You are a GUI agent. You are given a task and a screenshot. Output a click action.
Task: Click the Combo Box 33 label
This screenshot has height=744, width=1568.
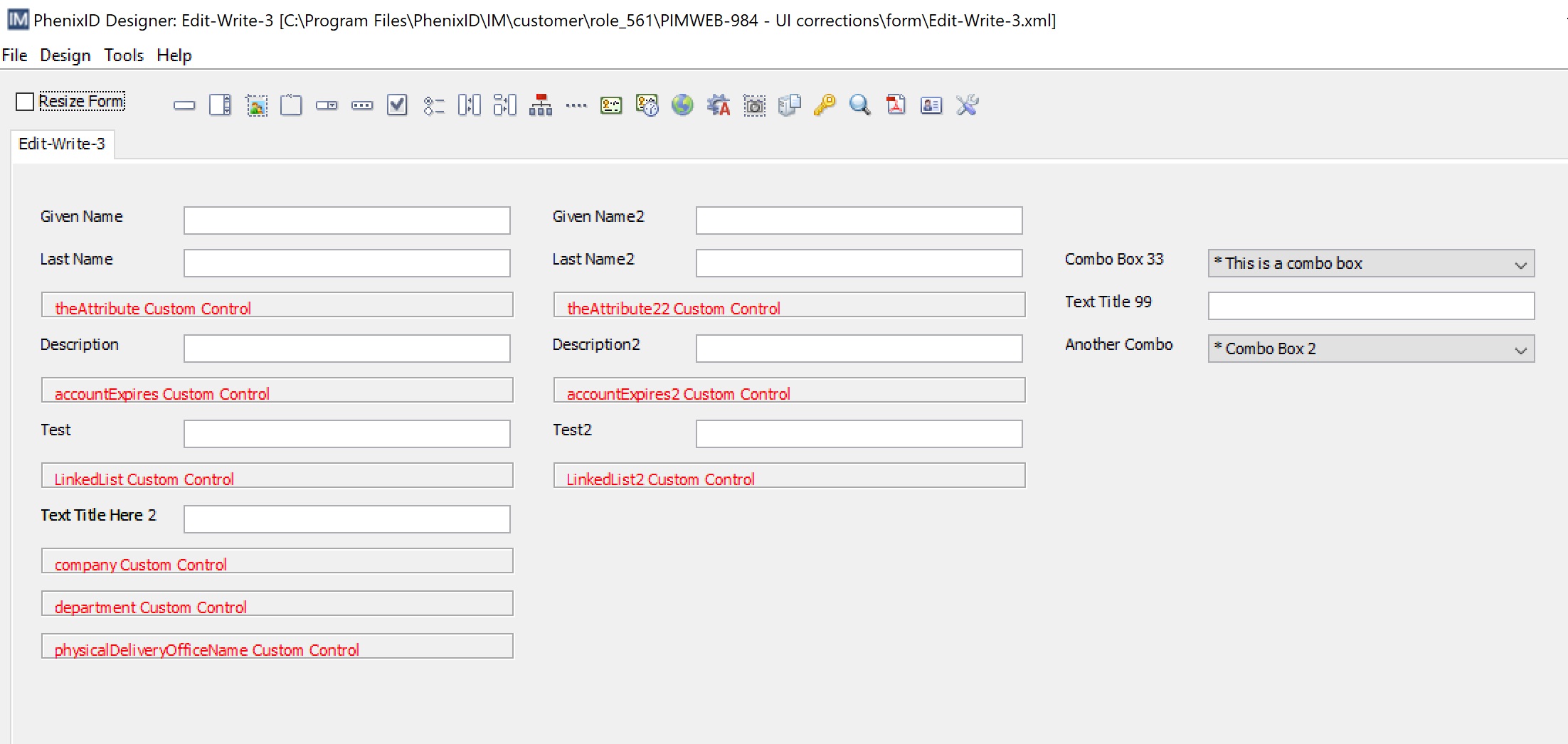[1114, 259]
